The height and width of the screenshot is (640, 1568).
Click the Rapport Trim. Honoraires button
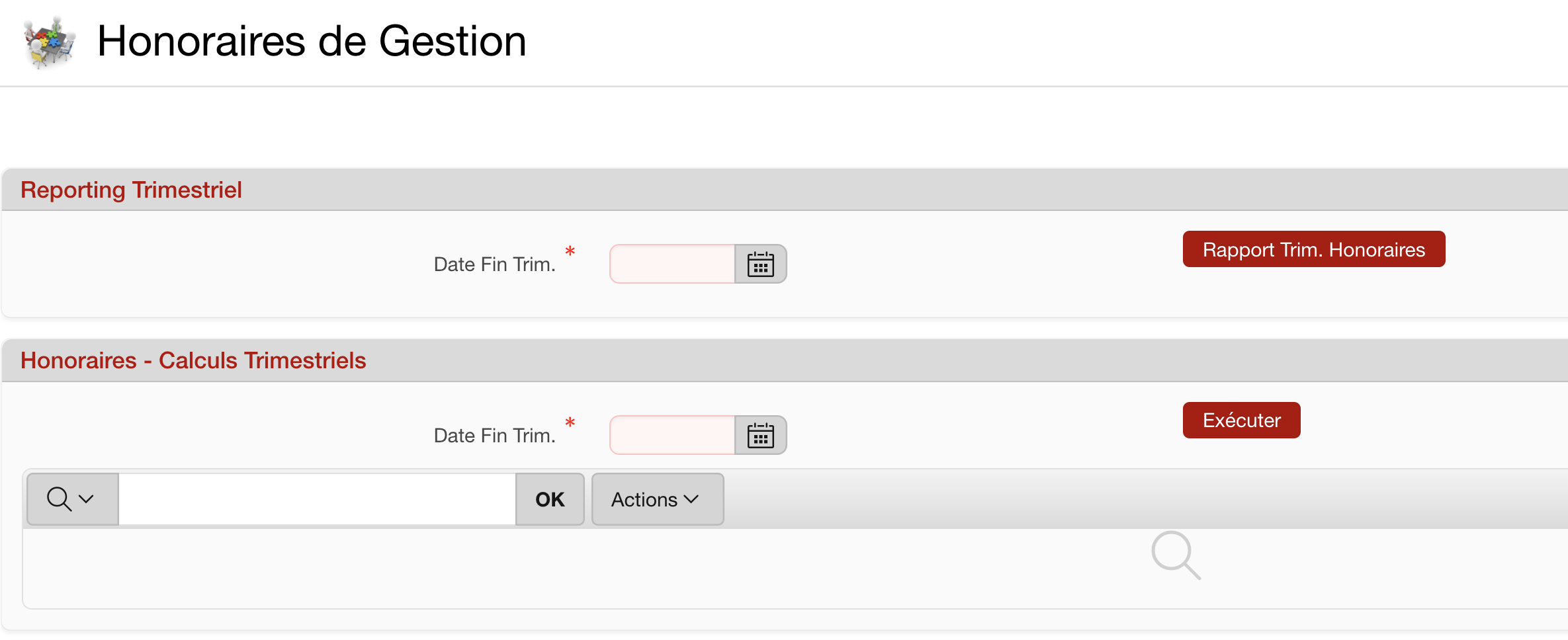coord(1313,249)
